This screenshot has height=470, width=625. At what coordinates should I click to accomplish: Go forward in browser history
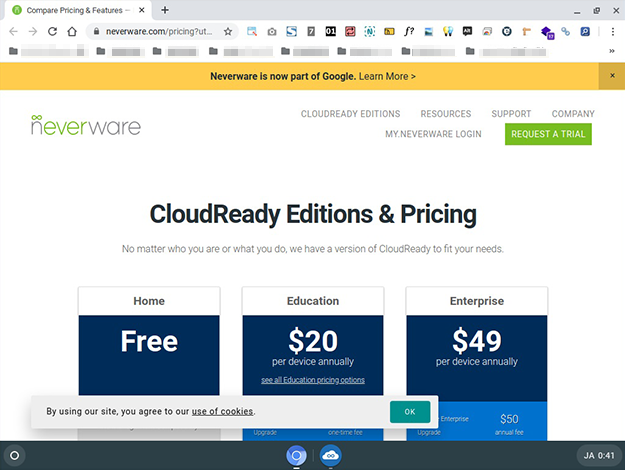click(x=33, y=31)
